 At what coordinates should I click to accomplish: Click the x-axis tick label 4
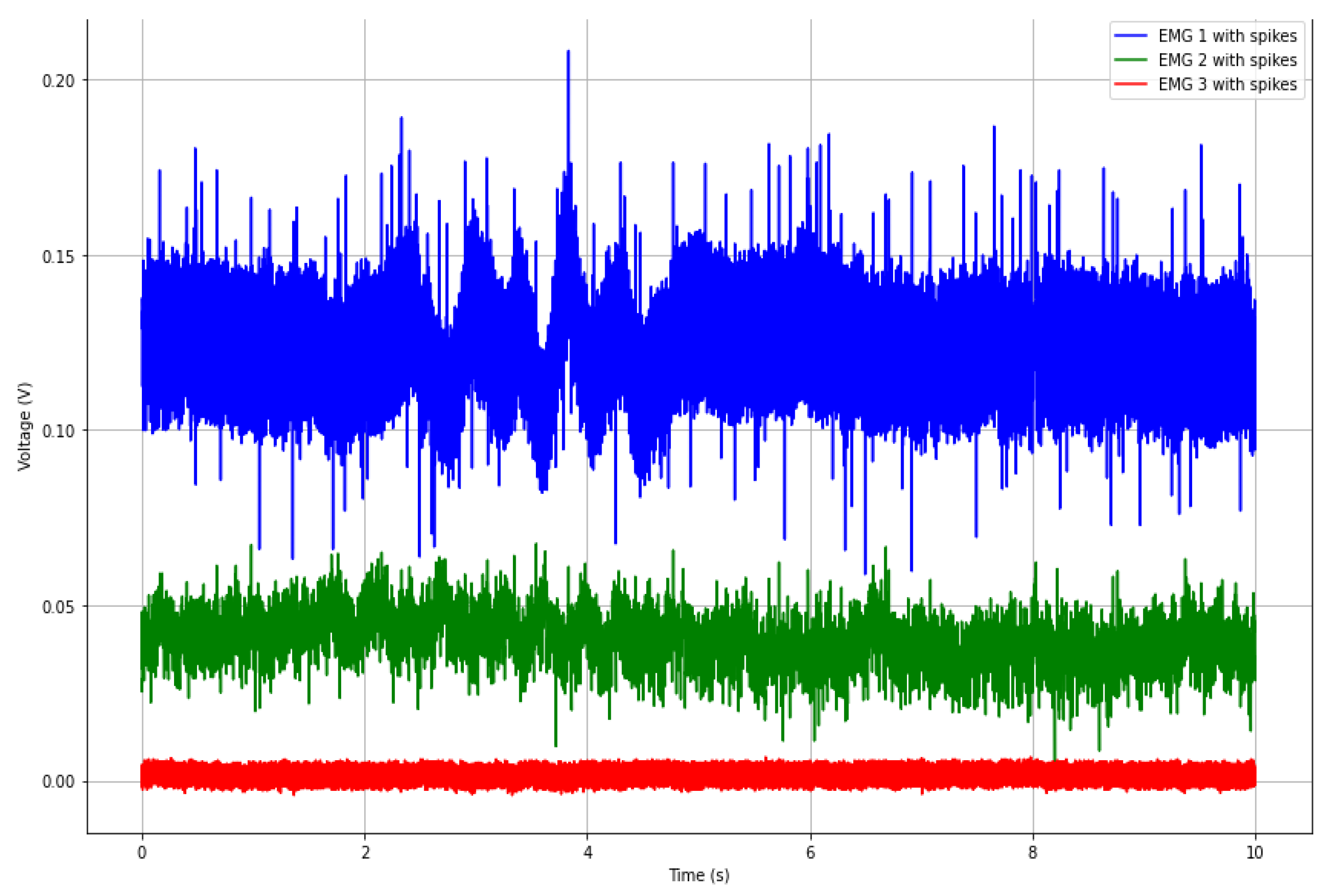point(587,852)
